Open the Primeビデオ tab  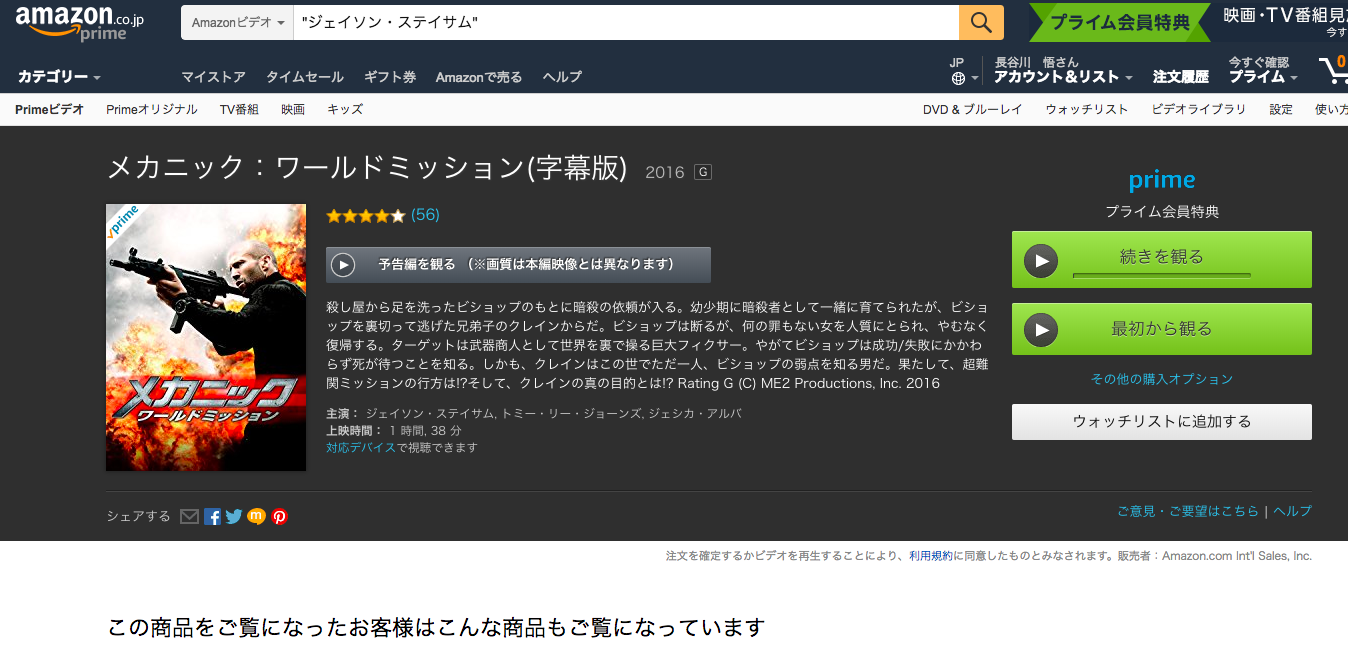tap(50, 109)
